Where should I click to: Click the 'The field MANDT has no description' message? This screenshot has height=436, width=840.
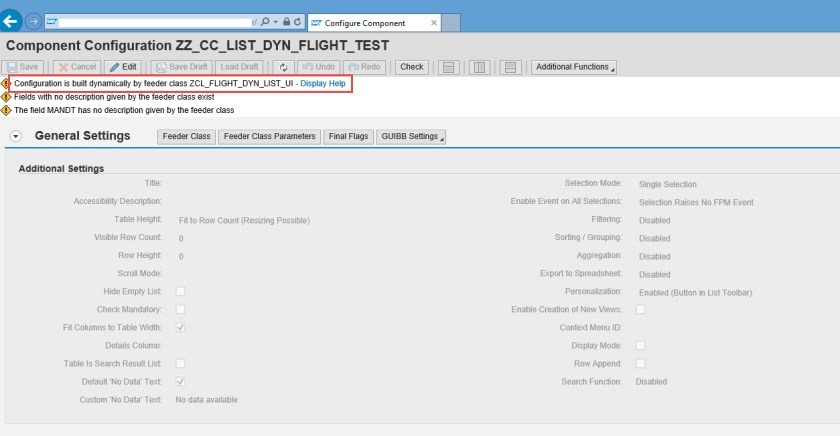(x=124, y=110)
